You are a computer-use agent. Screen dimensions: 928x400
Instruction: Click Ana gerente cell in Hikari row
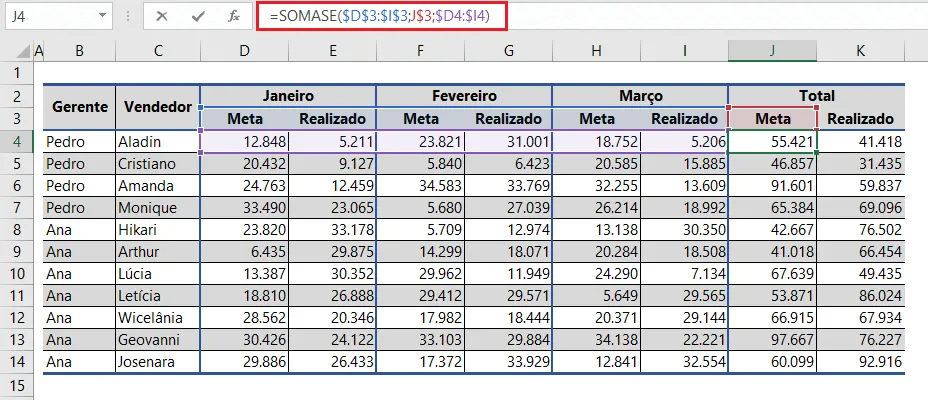[x=80, y=230]
